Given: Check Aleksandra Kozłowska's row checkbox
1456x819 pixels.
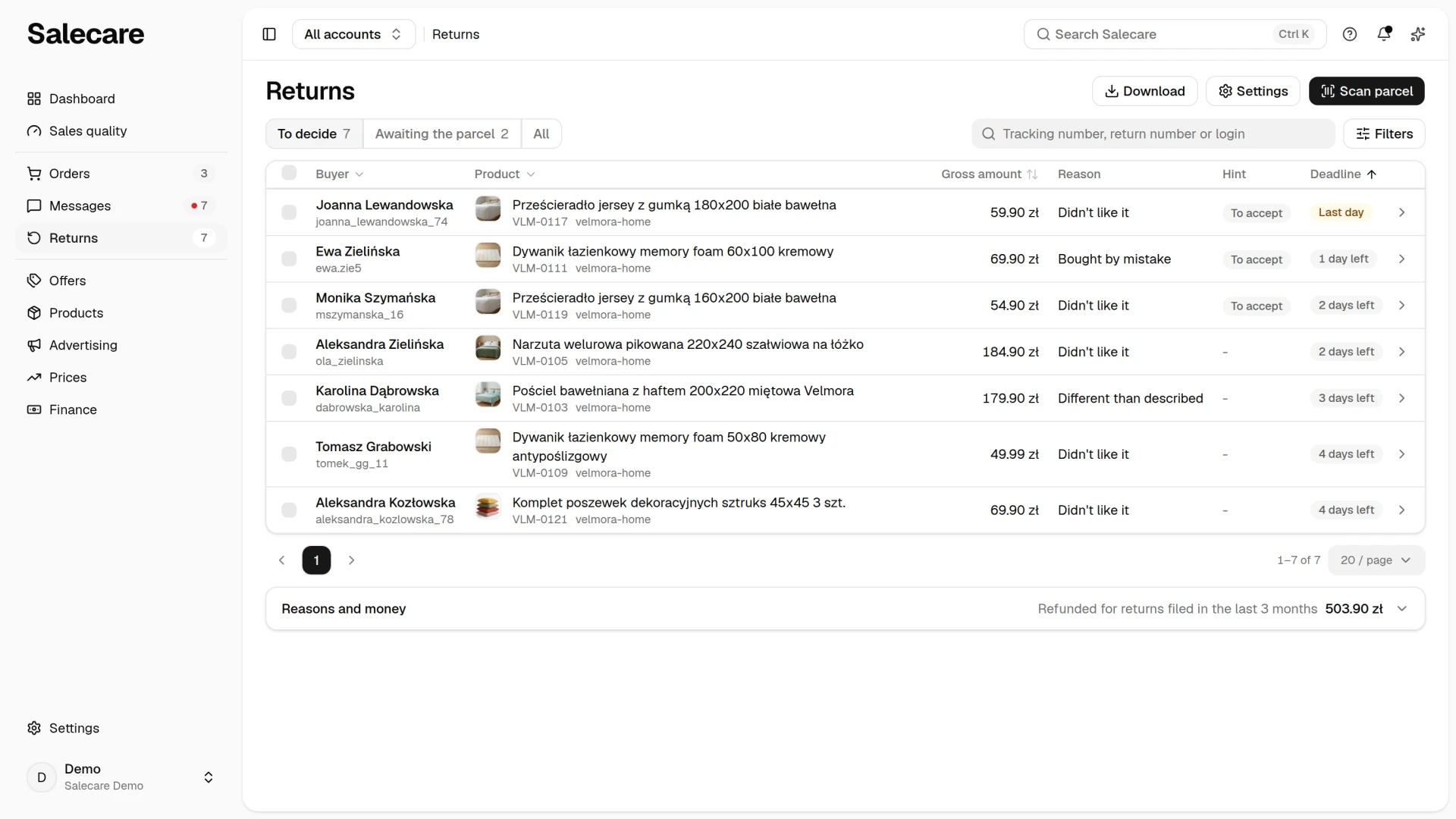Looking at the screenshot, I should [x=289, y=510].
